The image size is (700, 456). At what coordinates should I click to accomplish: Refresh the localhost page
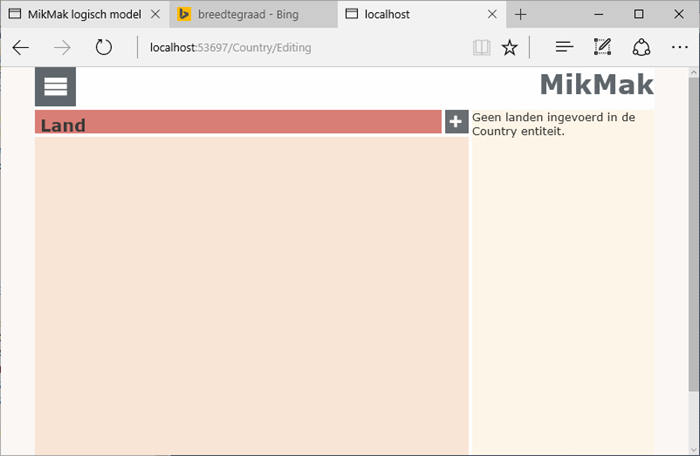103,47
